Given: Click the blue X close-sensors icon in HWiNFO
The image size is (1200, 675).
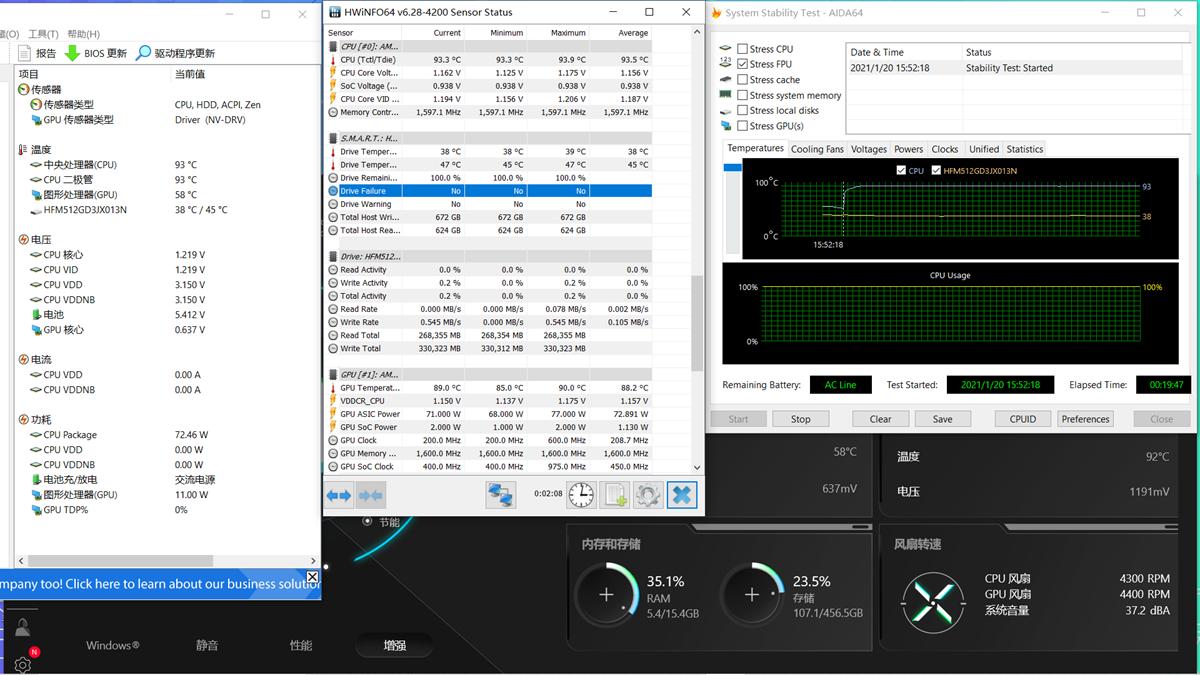Looking at the screenshot, I should click(x=682, y=494).
